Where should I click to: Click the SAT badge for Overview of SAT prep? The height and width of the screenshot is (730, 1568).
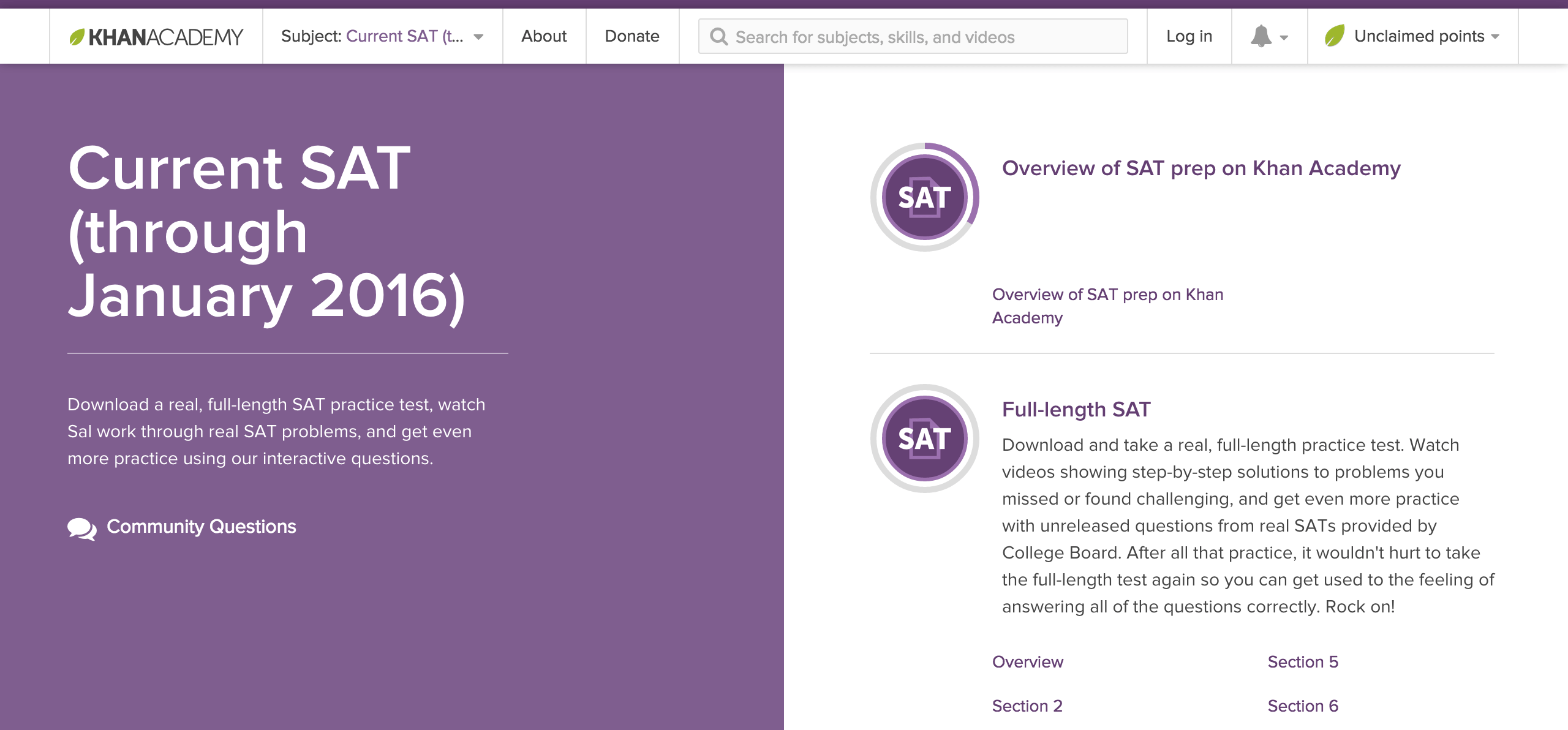(924, 197)
